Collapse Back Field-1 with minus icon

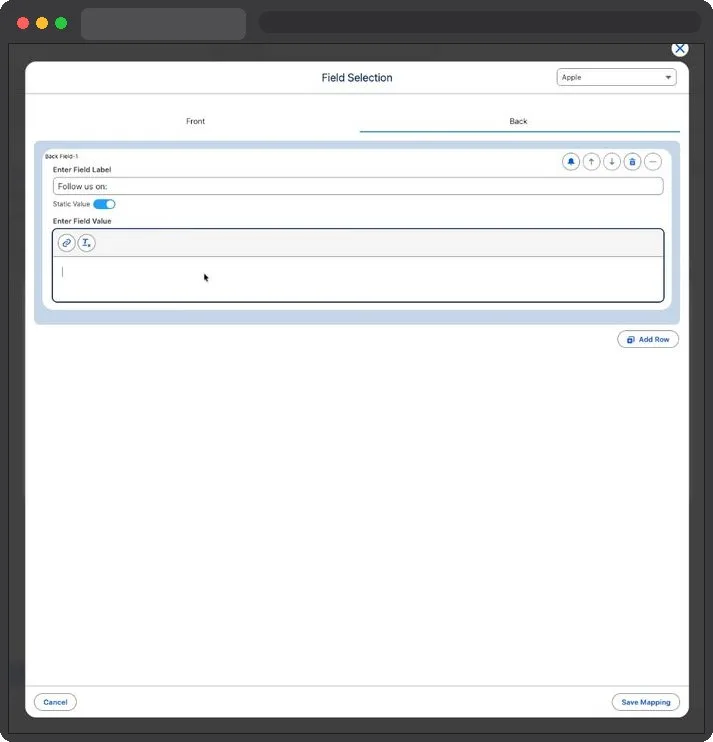(653, 162)
